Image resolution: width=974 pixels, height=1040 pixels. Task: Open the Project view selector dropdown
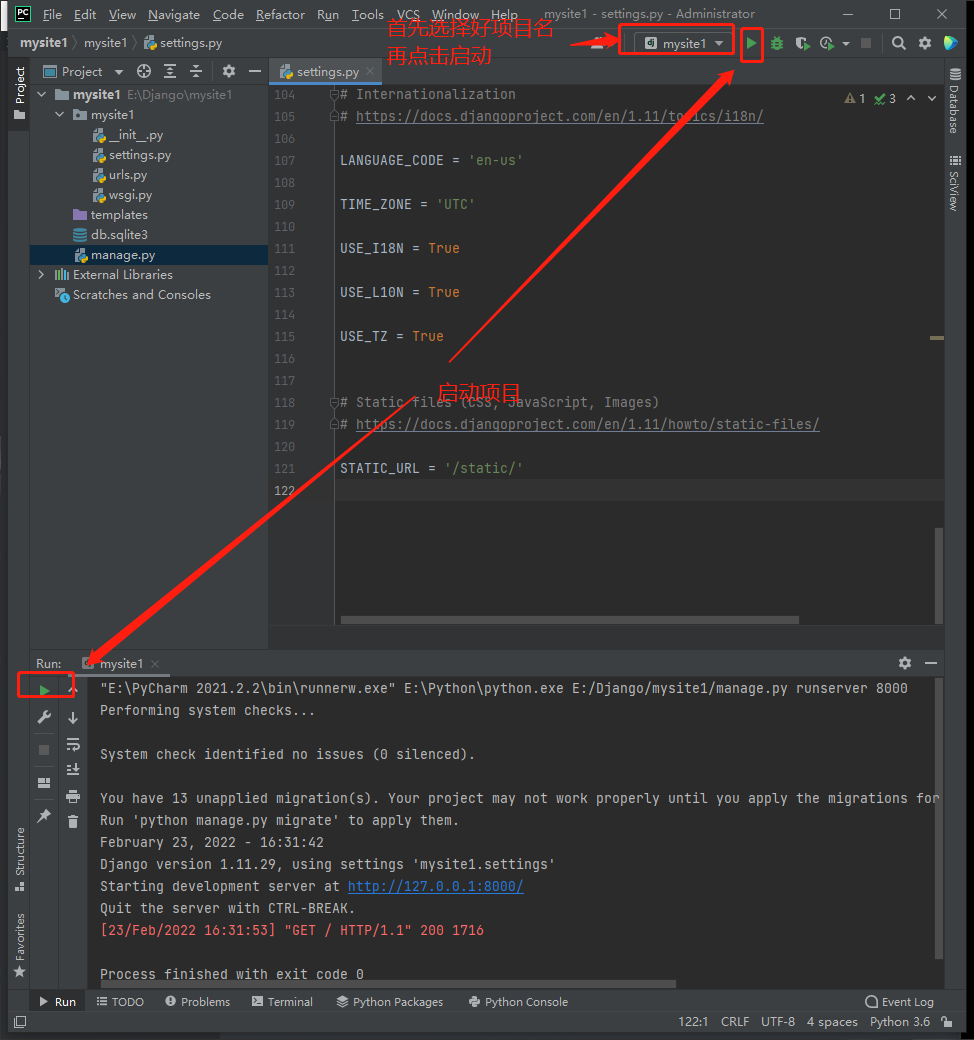82,72
